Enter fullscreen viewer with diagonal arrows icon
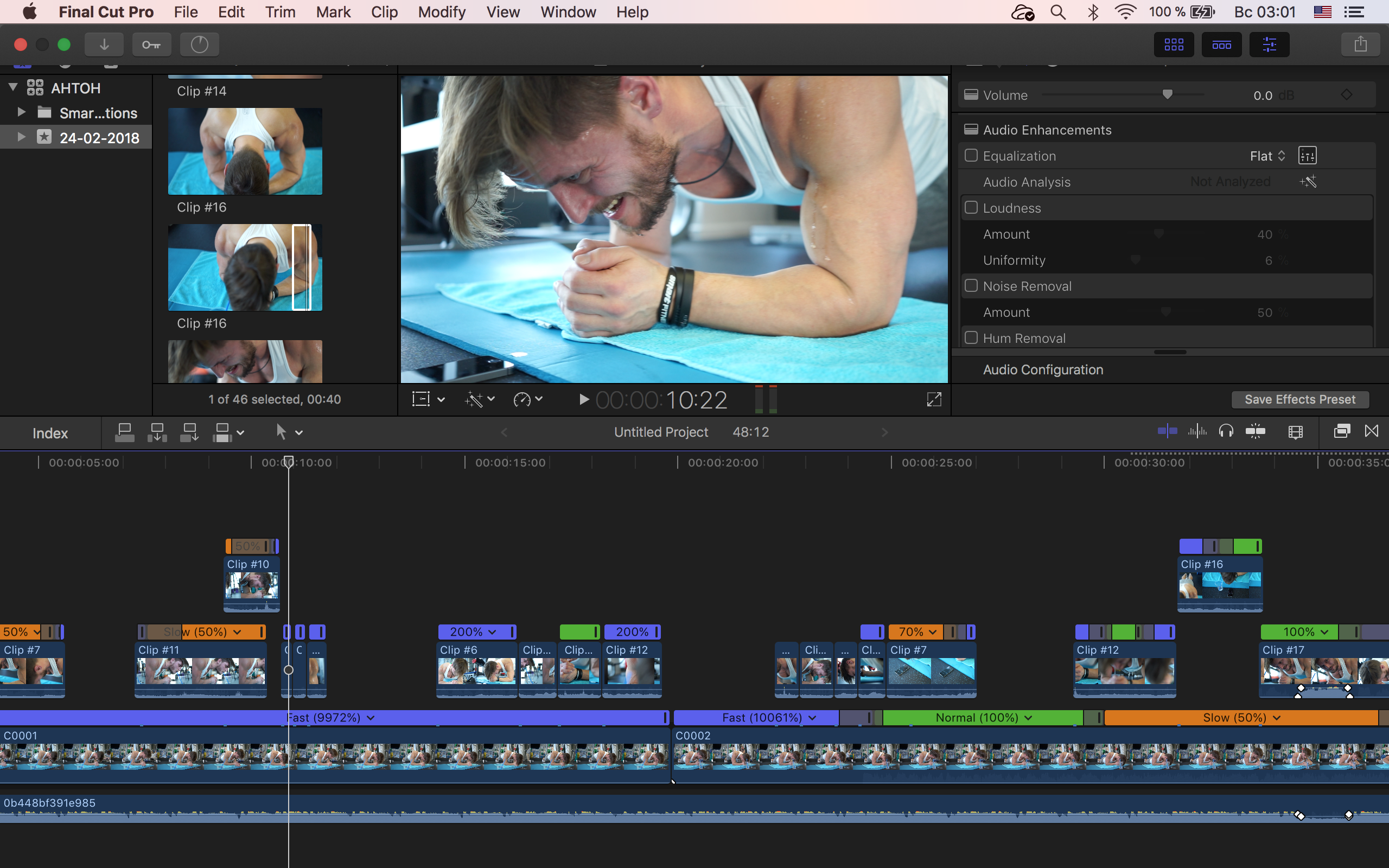This screenshot has height=868, width=1389. pyautogui.click(x=934, y=400)
